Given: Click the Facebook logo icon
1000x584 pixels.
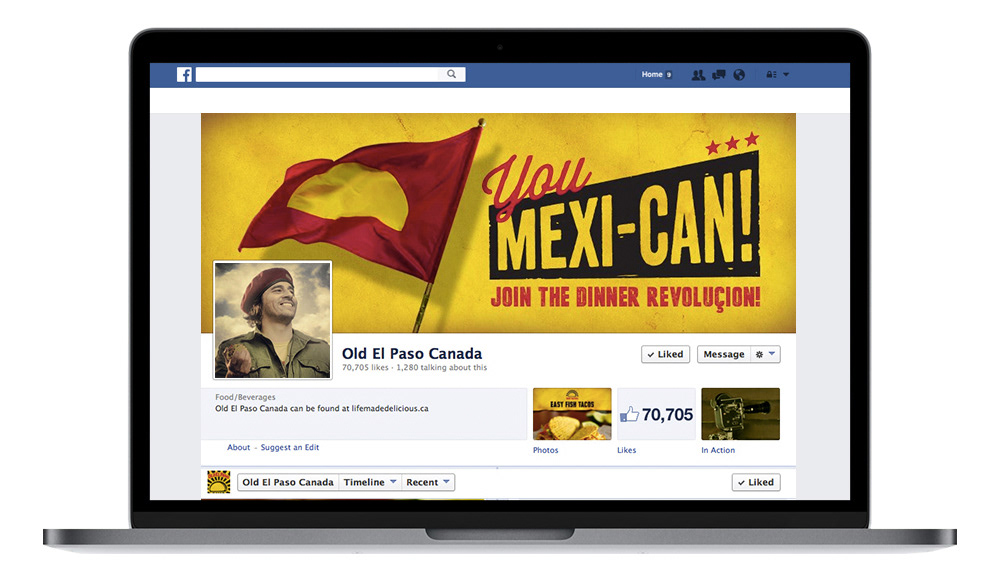Looking at the screenshot, I should tap(184, 75).
